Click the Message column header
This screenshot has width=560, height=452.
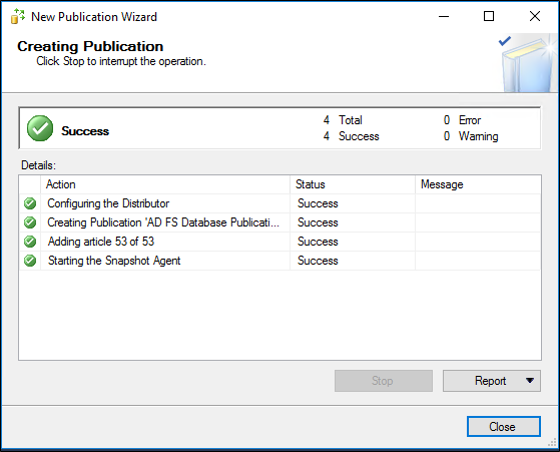(478, 185)
